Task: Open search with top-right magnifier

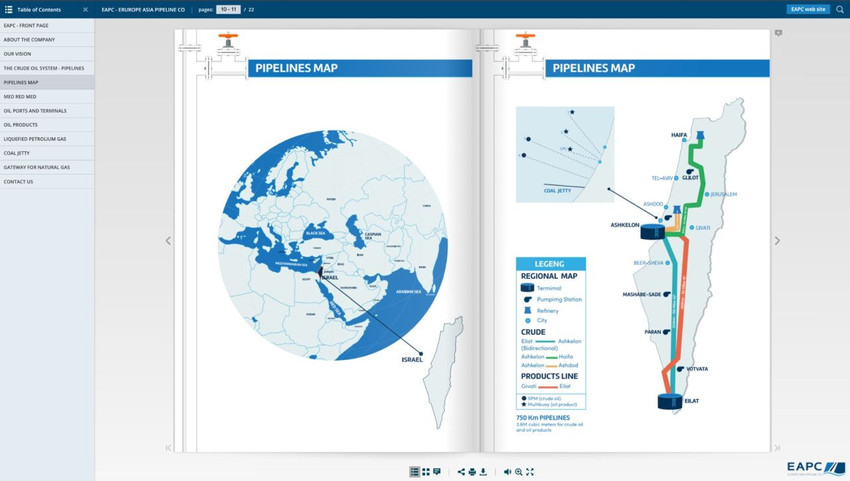Action: coord(840,9)
